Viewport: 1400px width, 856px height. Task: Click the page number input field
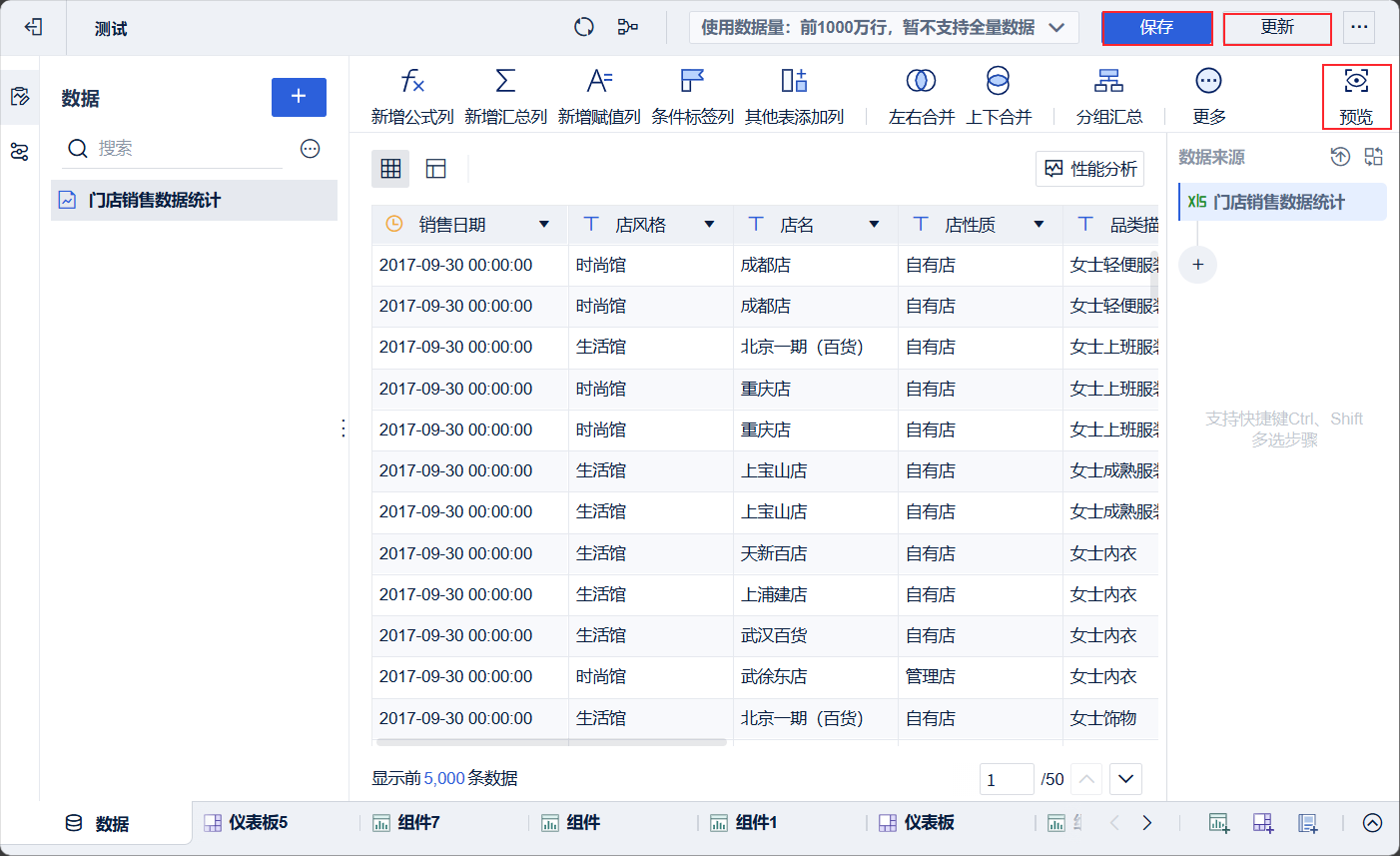point(1006,779)
